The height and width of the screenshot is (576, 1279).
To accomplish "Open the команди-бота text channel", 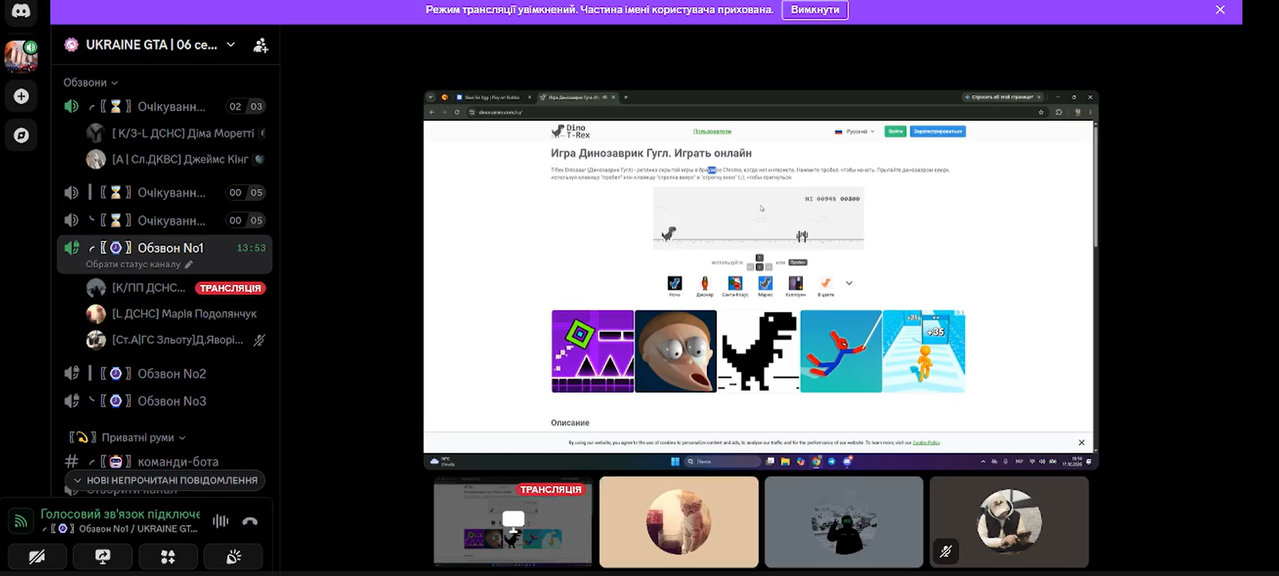I will [164, 462].
